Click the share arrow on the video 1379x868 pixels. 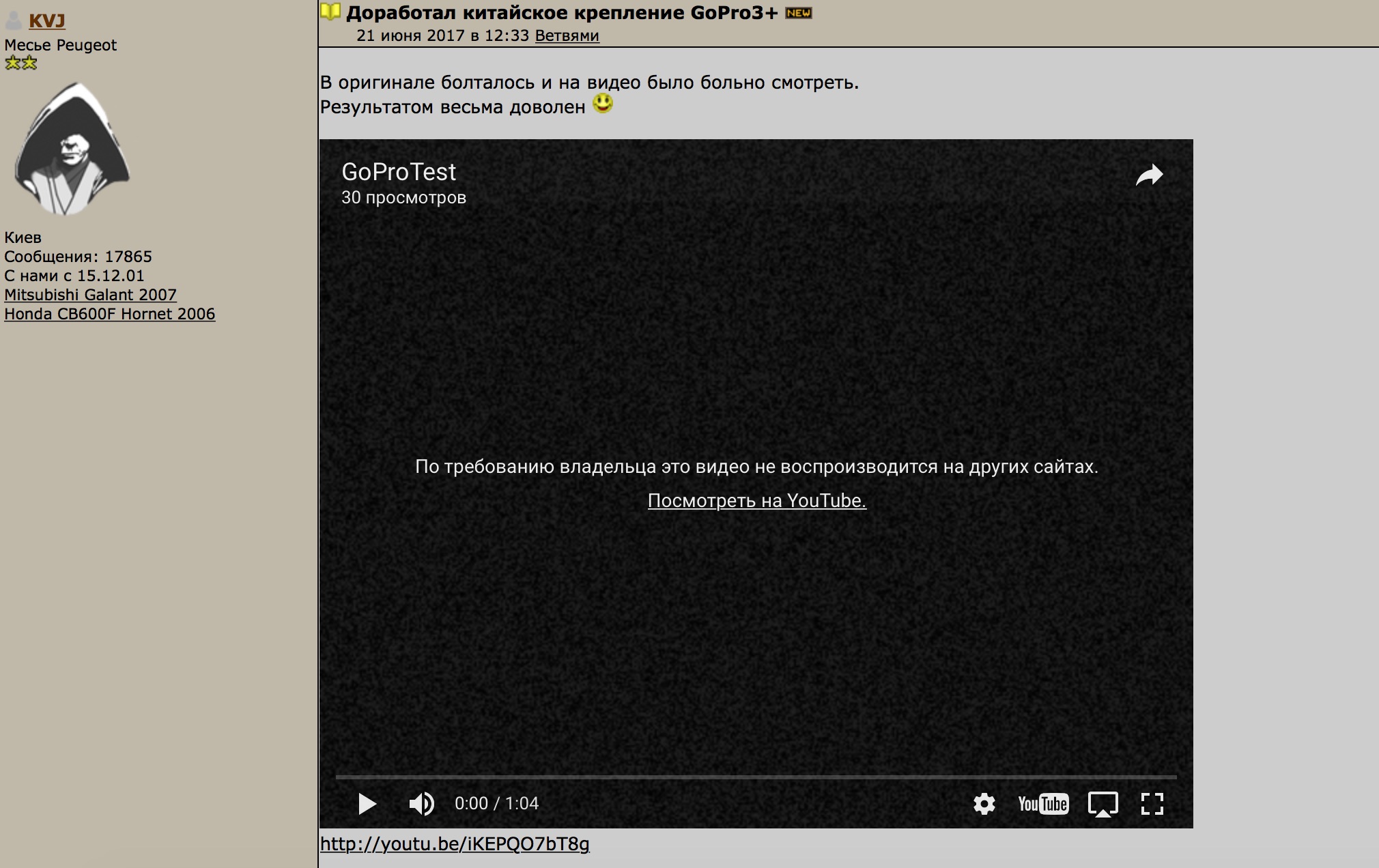(1149, 175)
